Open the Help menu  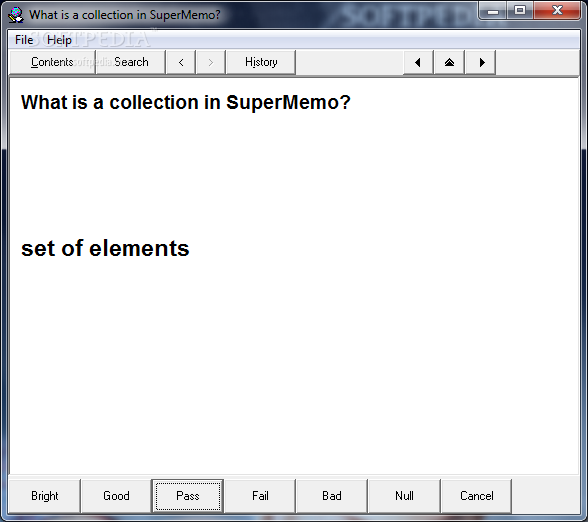pyautogui.click(x=59, y=40)
